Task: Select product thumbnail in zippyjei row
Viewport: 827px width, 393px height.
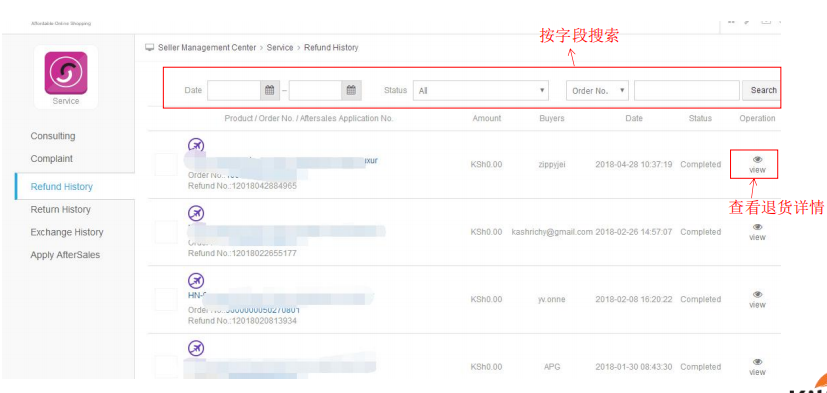Action: (x=166, y=165)
